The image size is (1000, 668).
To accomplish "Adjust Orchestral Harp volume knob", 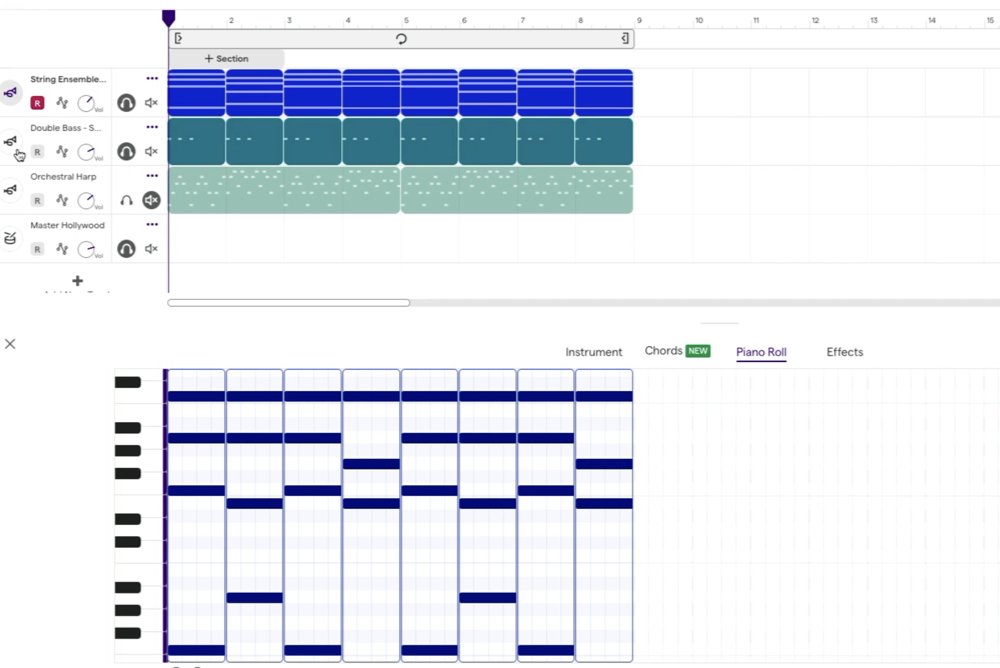I will pos(87,200).
